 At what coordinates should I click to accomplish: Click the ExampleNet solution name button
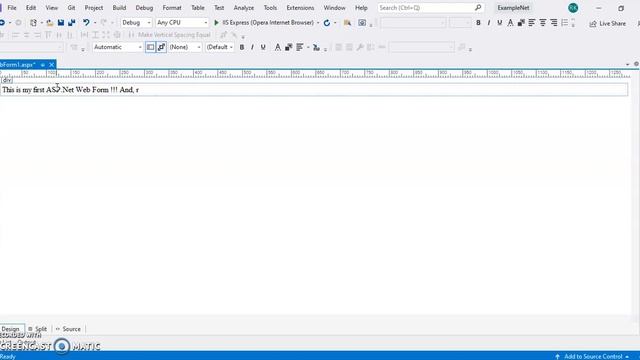(x=513, y=8)
